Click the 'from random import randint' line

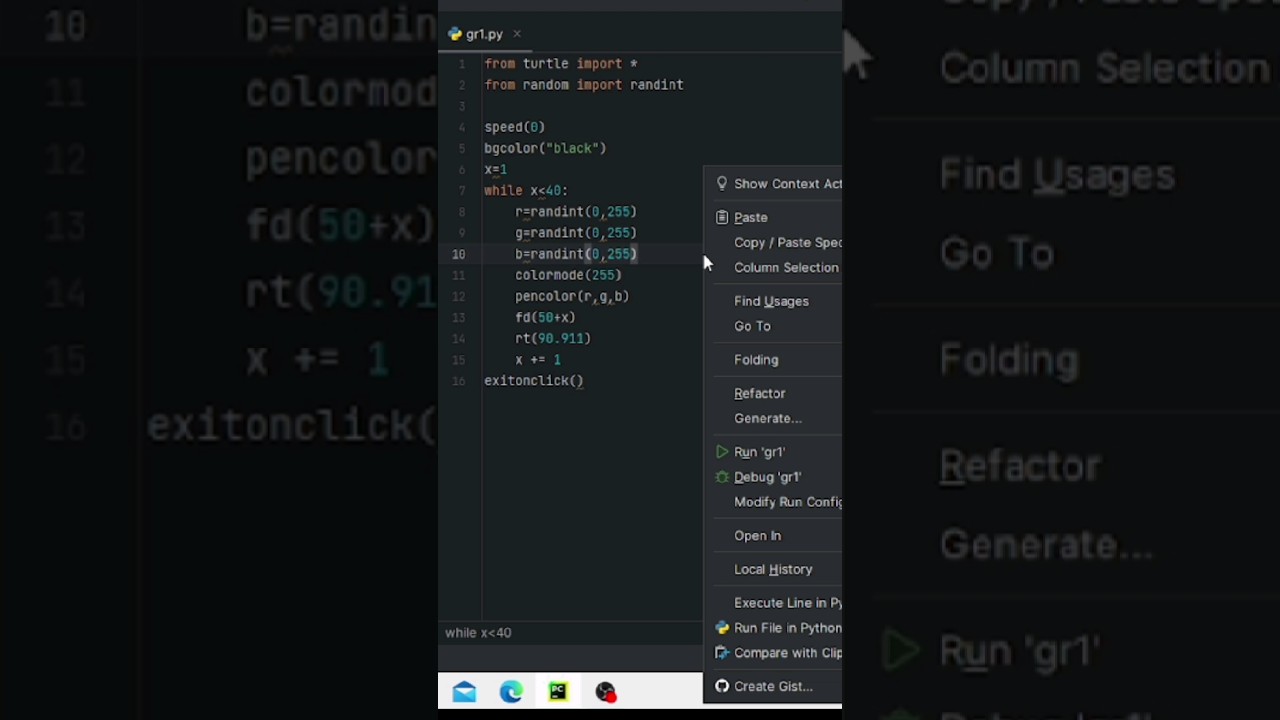pyautogui.click(x=584, y=85)
